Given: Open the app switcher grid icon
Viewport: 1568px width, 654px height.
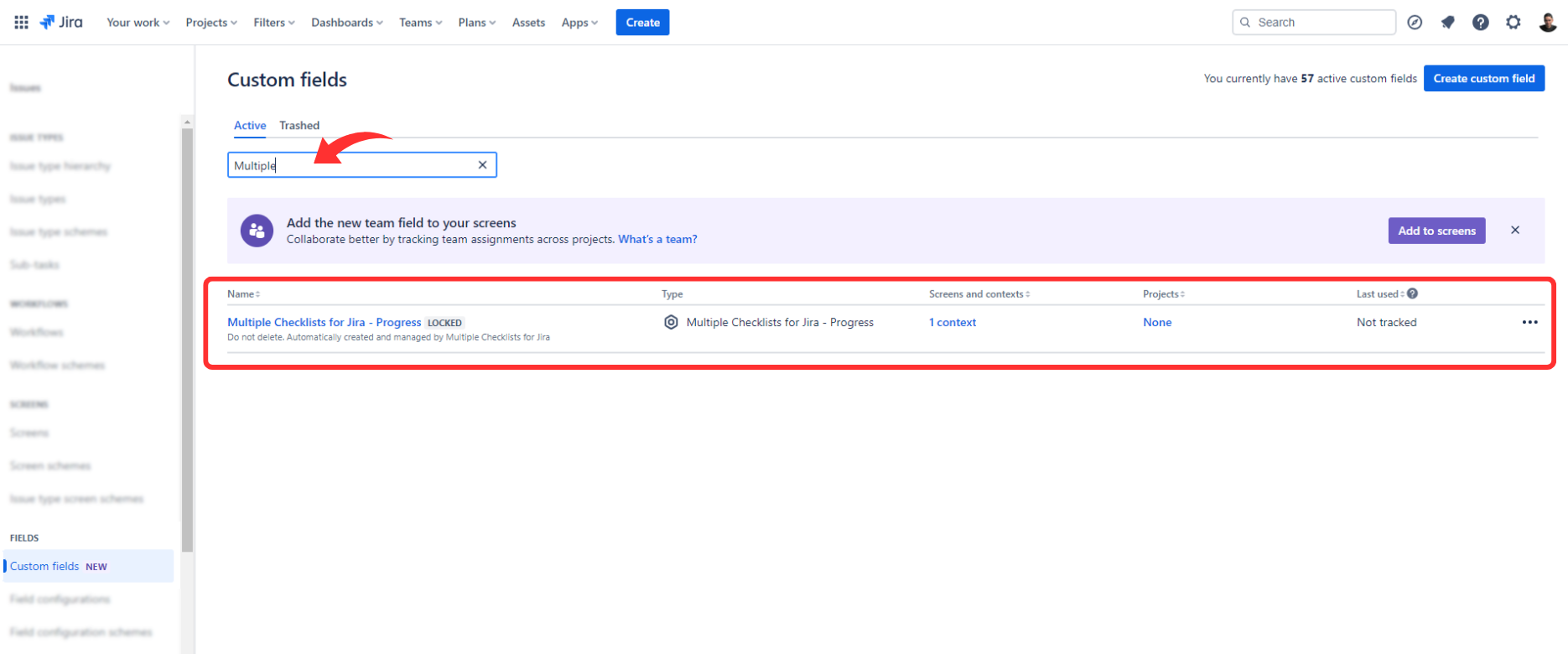Looking at the screenshot, I should pyautogui.click(x=22, y=23).
